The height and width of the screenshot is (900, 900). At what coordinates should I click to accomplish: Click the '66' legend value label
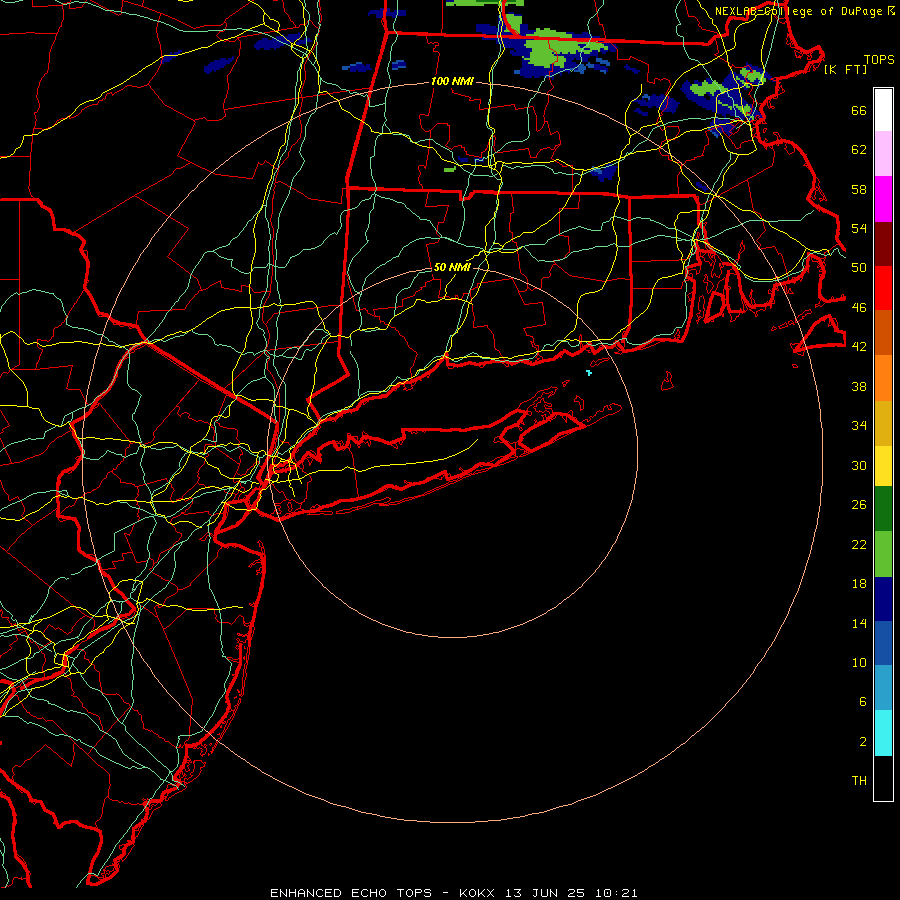point(859,111)
